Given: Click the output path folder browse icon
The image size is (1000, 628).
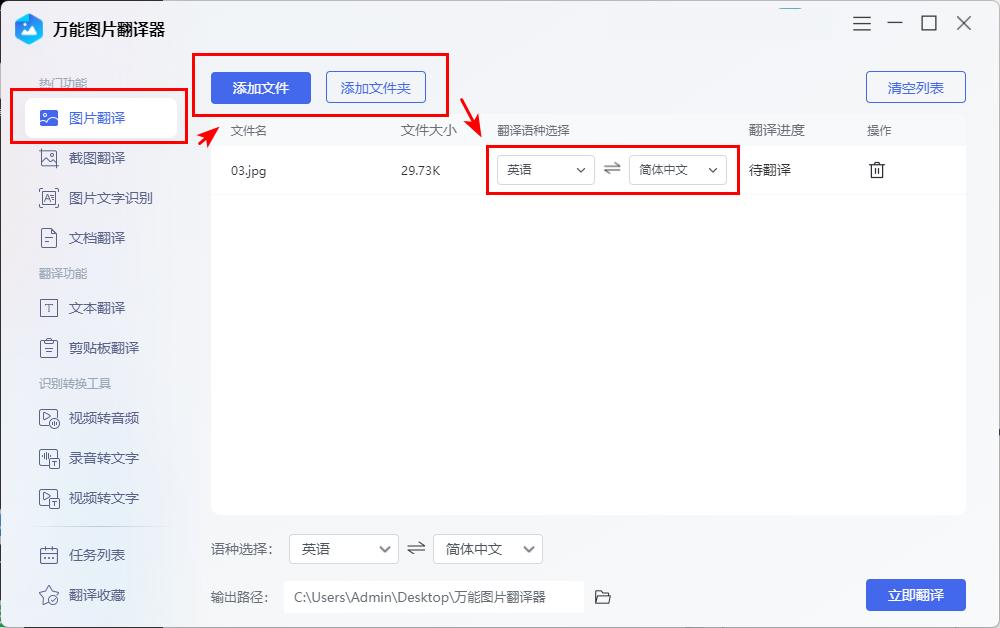Looking at the screenshot, I should click(602, 595).
